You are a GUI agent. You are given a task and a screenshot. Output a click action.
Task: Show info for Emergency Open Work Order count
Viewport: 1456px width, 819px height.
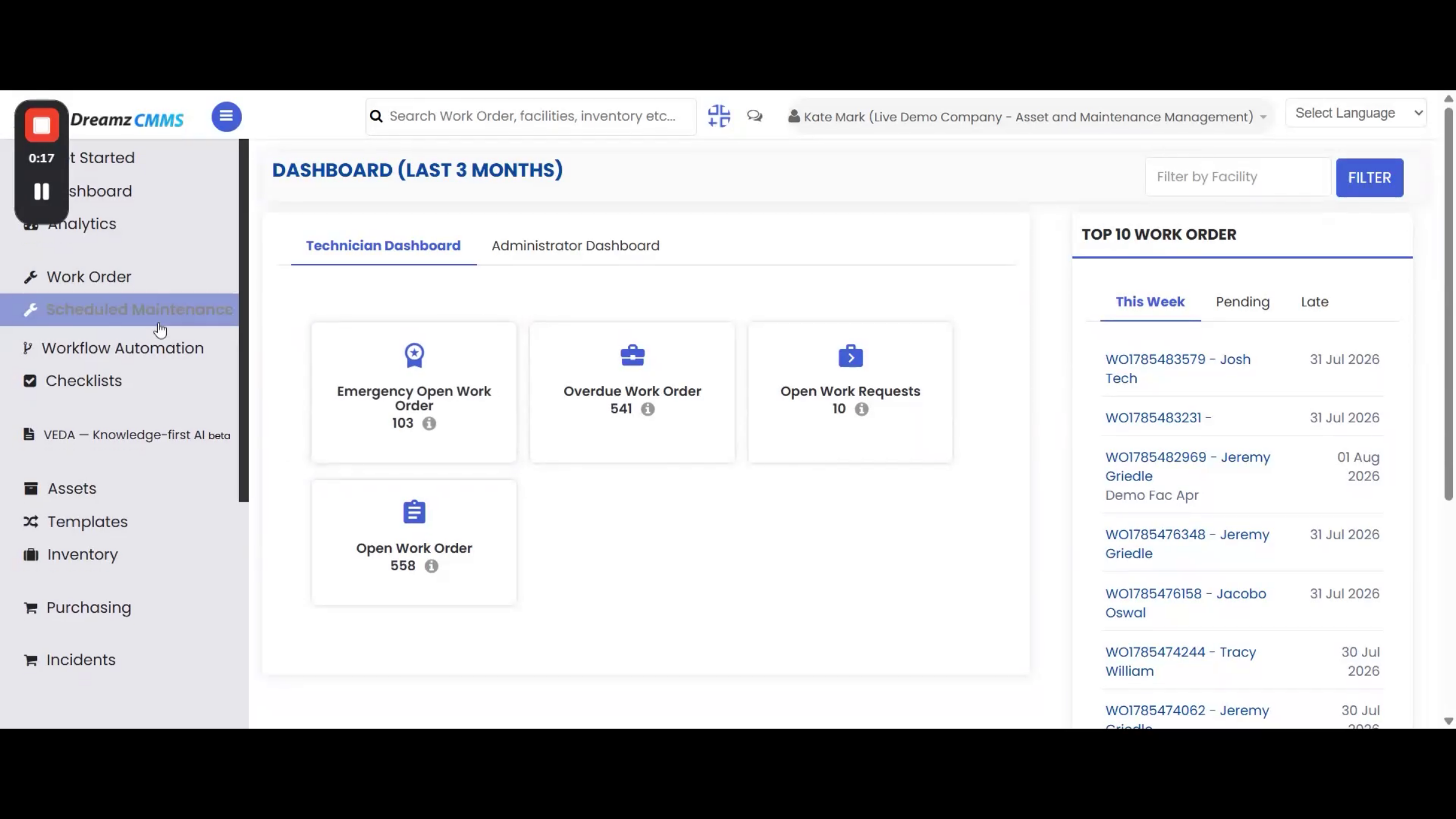click(430, 423)
